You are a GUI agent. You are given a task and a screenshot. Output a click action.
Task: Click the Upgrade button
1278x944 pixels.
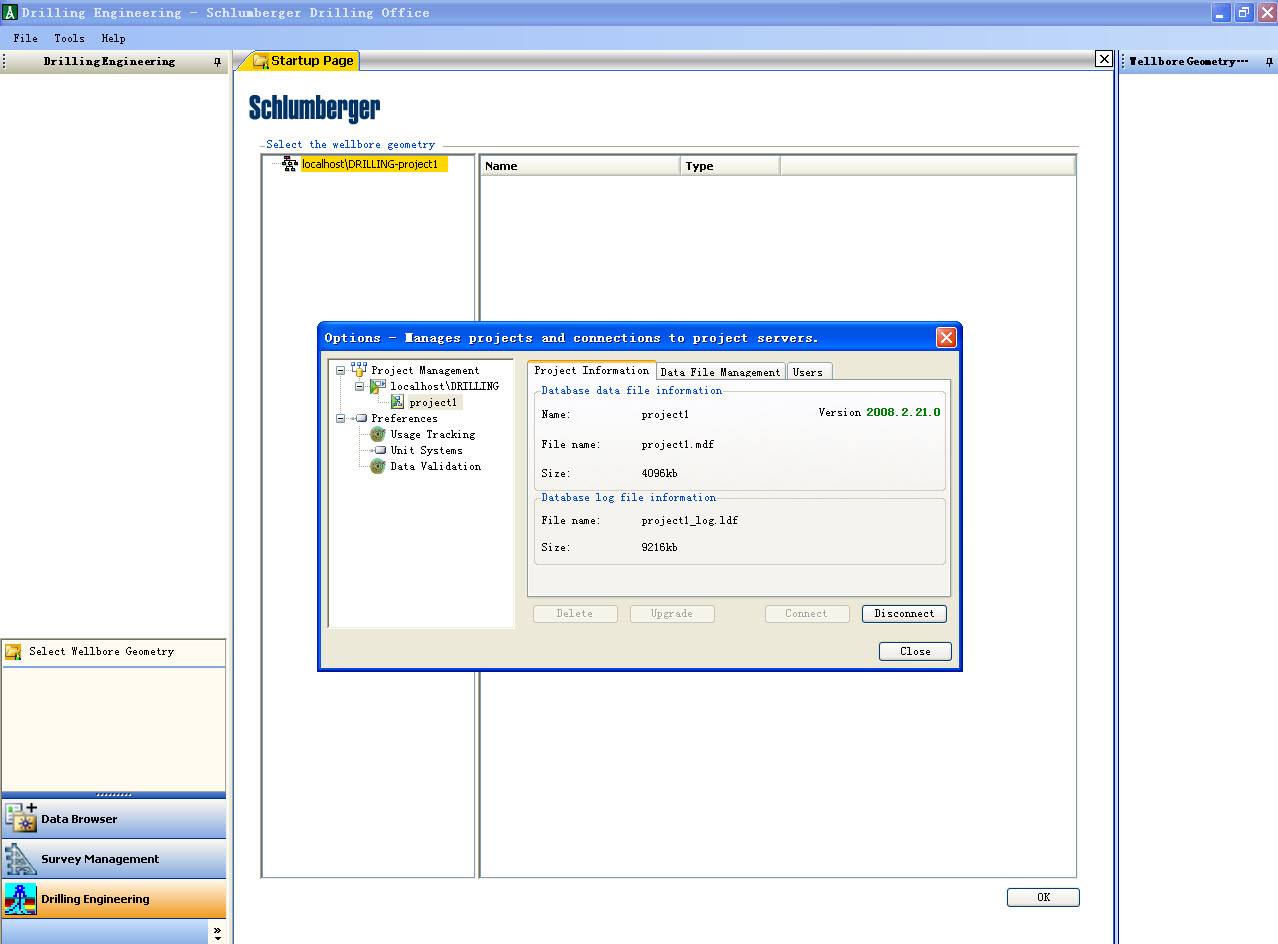672,614
